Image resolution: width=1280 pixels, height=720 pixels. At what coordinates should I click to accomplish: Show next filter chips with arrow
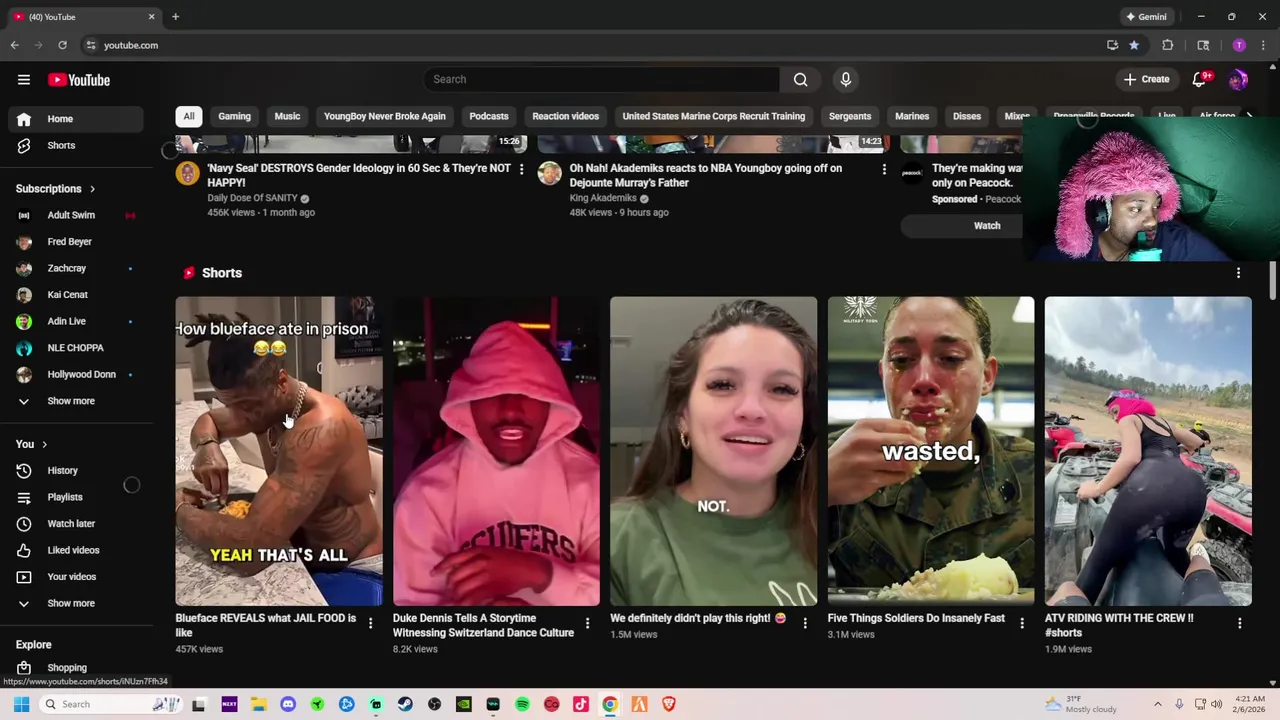coord(1249,116)
